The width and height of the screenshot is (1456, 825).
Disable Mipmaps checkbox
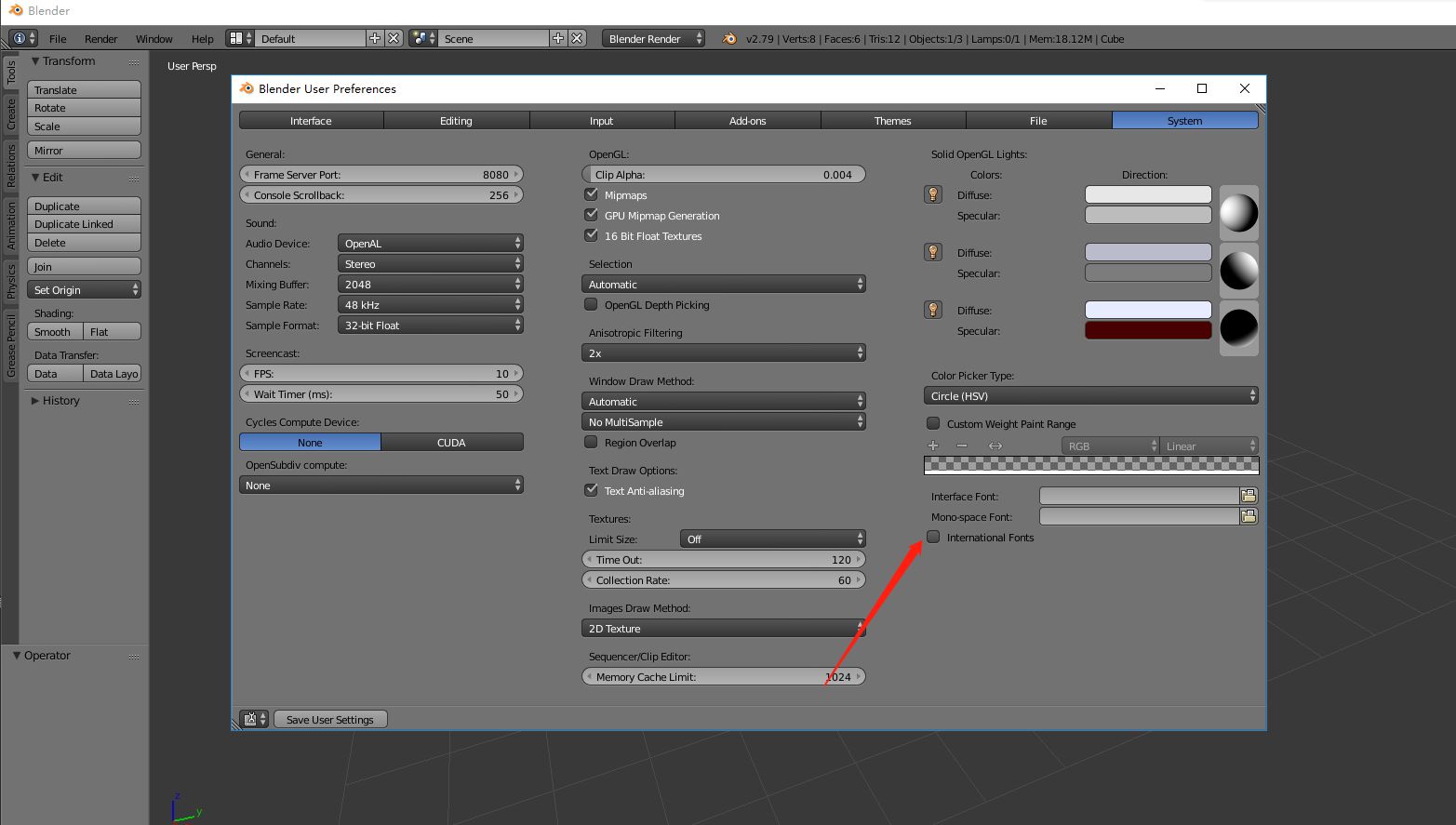(591, 194)
